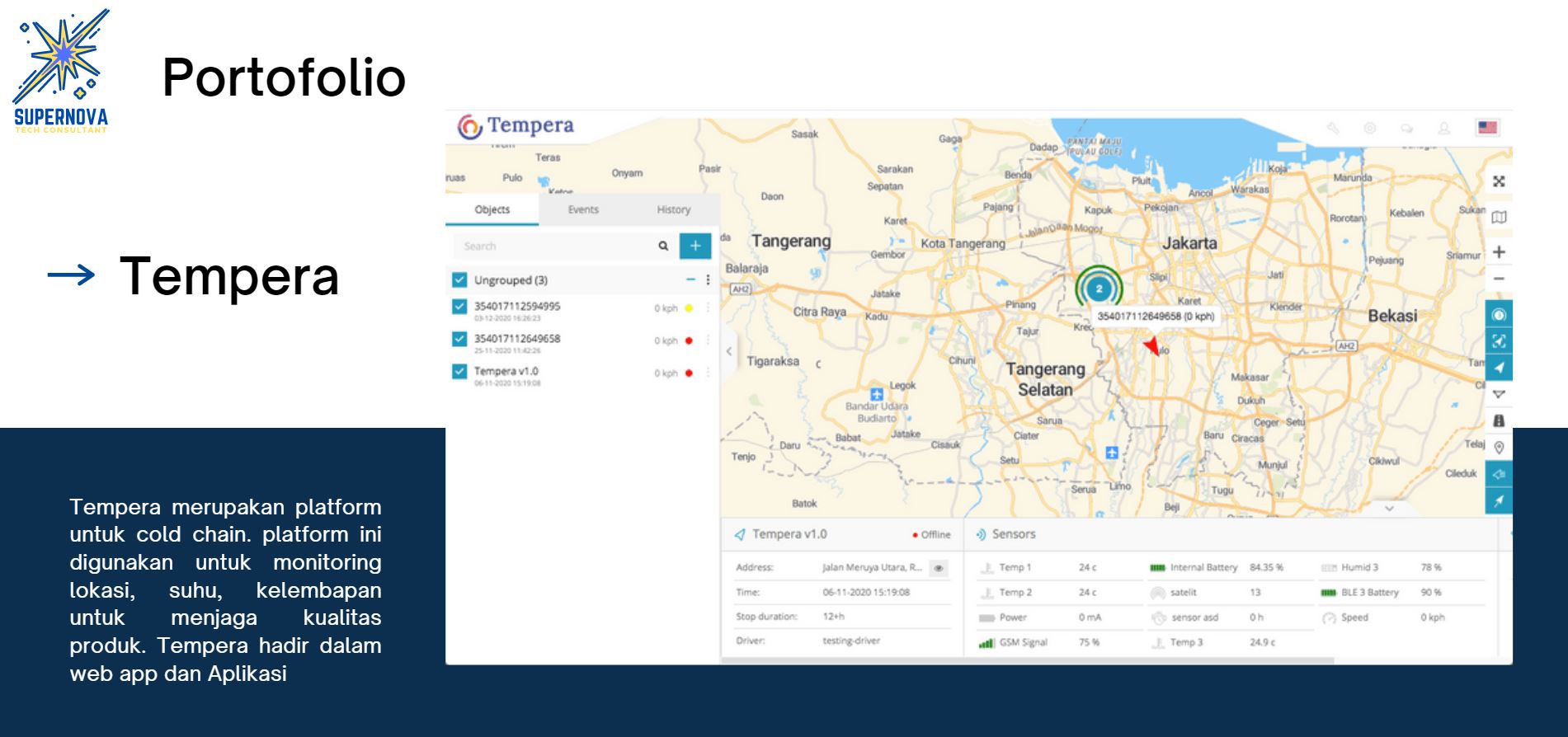Screen dimensions: 1568x737
Task: Toggle the left-arrow tag labels icon in map toolbar
Action: point(1500,474)
